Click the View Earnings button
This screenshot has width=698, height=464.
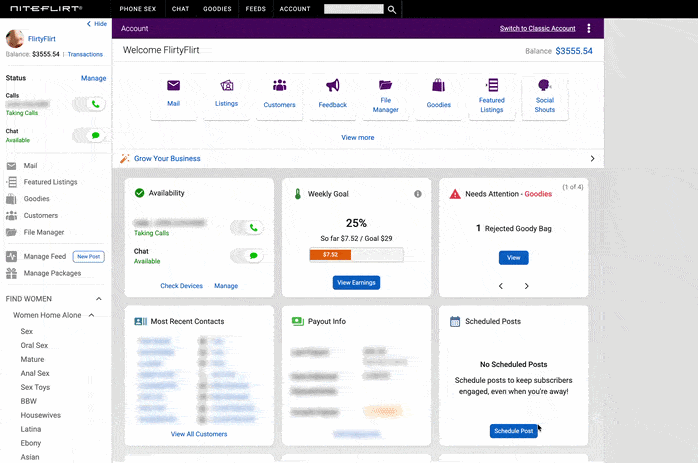(x=356, y=283)
